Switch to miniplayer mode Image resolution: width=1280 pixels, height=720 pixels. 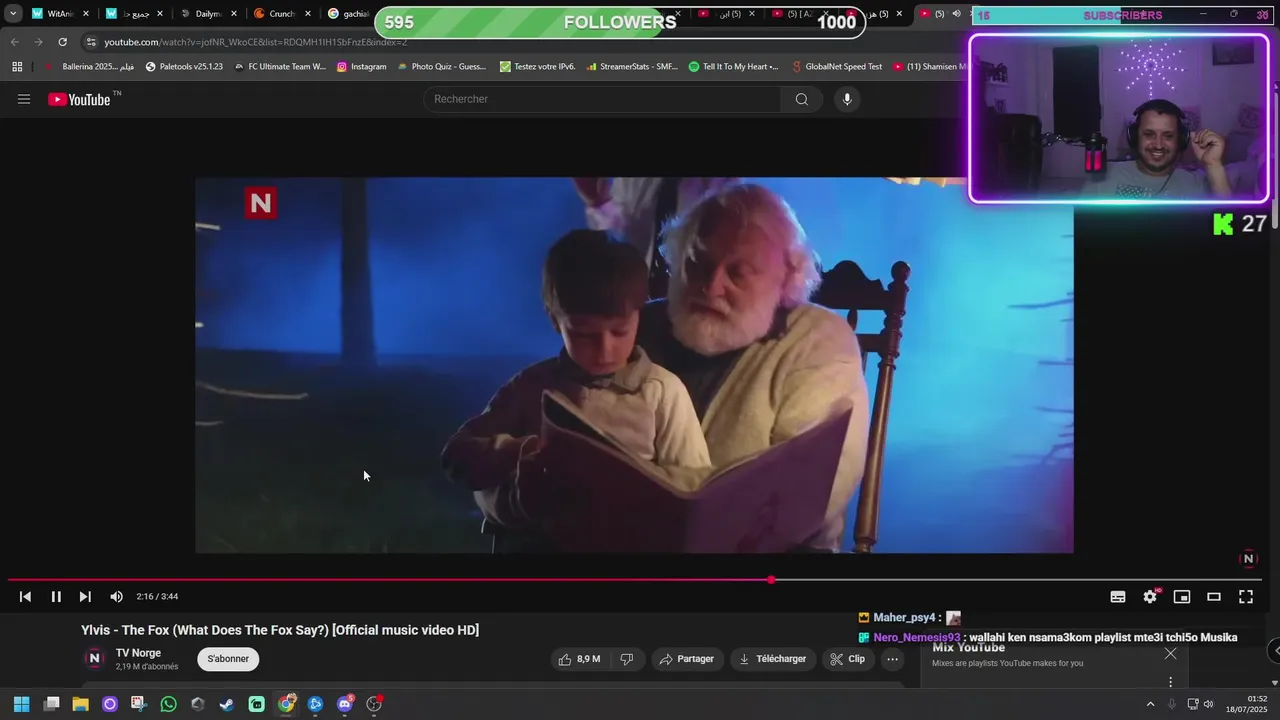pos(1182,597)
